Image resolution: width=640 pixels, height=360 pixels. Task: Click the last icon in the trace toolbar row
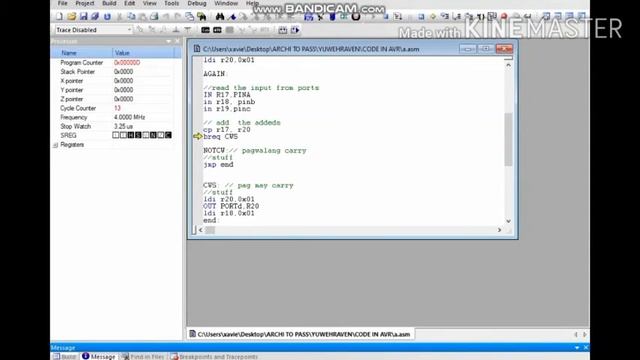click(x=295, y=30)
